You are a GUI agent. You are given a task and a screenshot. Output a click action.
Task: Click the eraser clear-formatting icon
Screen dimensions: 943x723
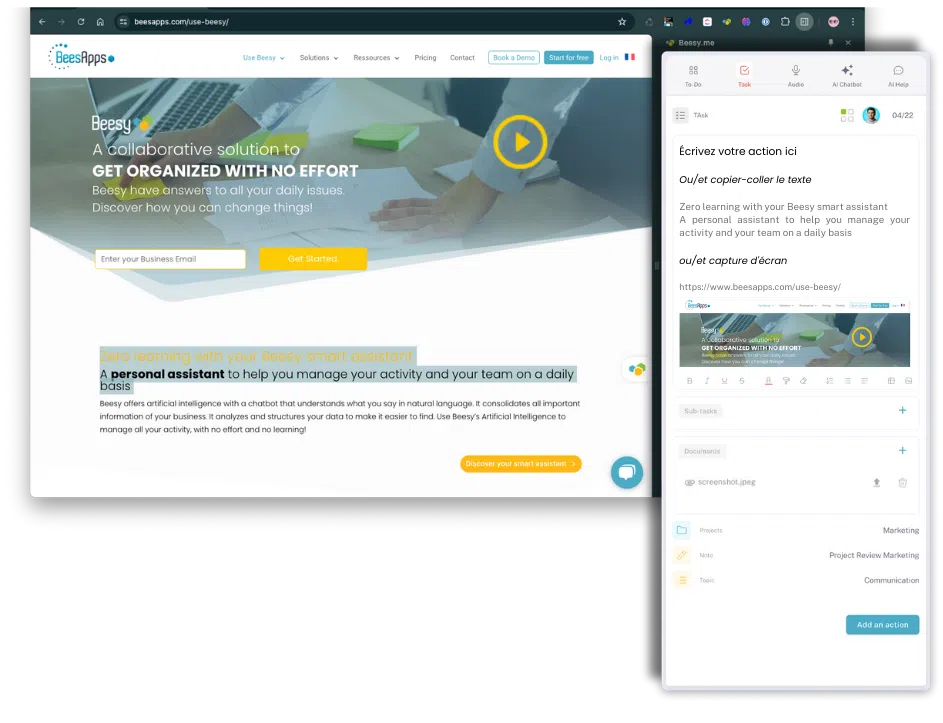click(803, 381)
